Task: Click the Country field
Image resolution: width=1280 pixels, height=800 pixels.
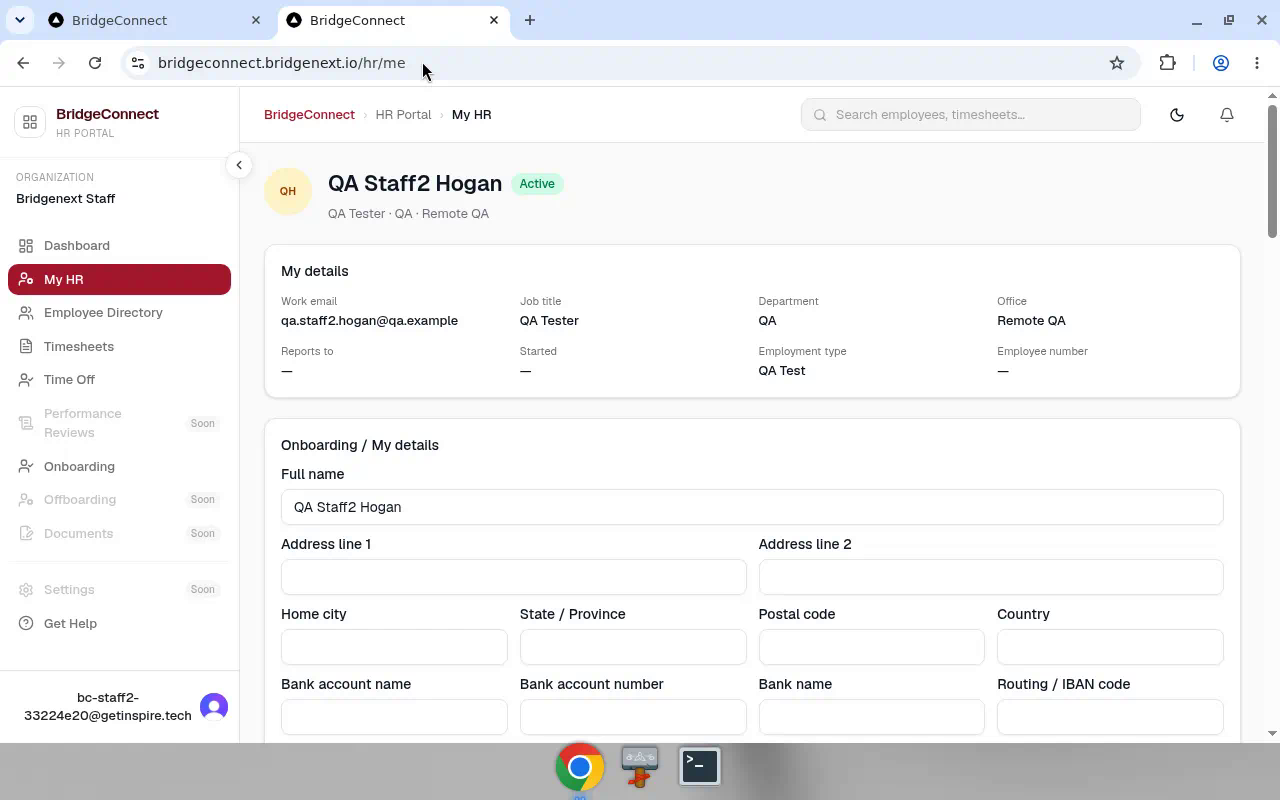Action: 1110,647
